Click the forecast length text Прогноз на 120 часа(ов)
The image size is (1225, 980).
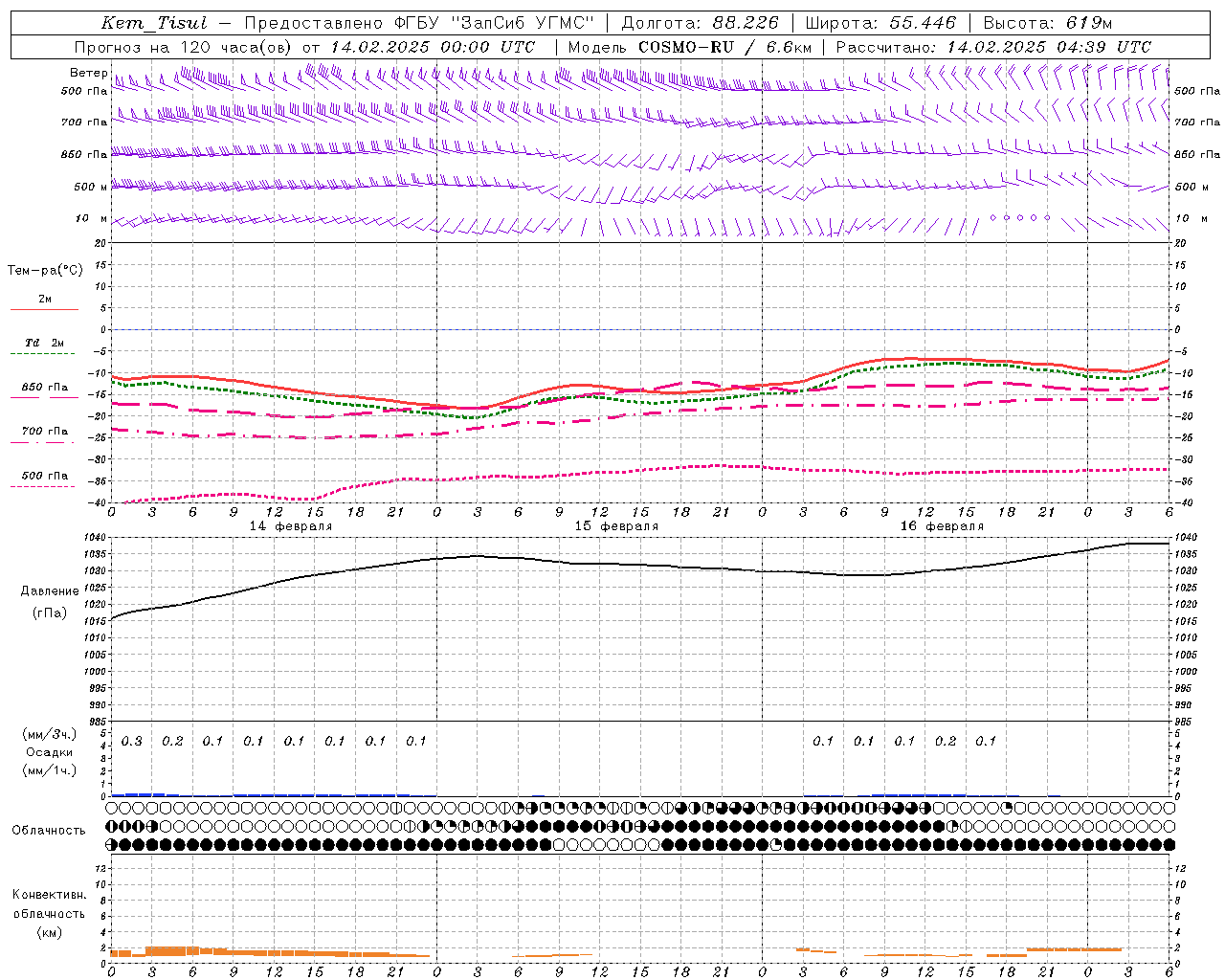point(185,47)
